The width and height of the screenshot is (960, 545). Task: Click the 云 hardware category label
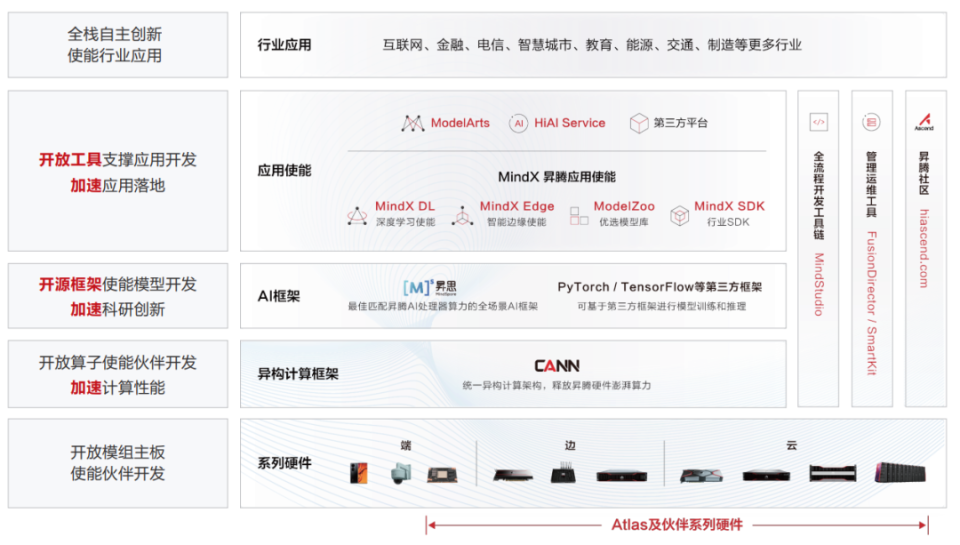(x=792, y=446)
